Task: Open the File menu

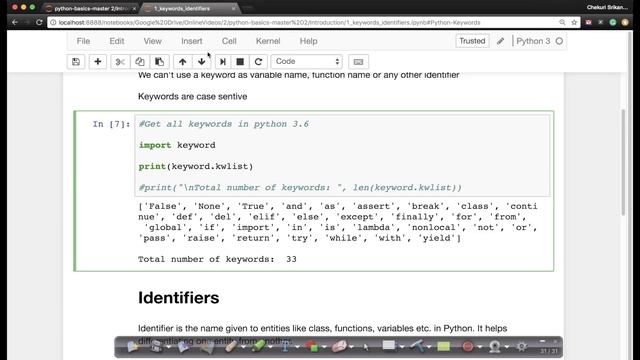Action: [x=83, y=41]
